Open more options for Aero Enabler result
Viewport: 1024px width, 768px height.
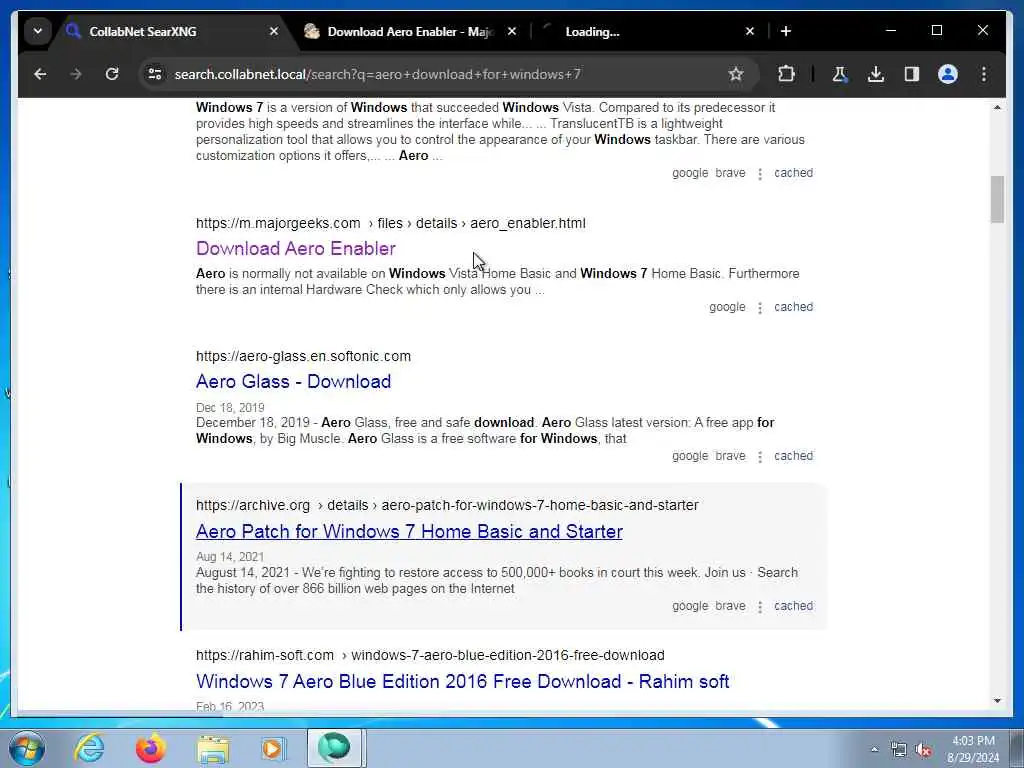point(760,308)
